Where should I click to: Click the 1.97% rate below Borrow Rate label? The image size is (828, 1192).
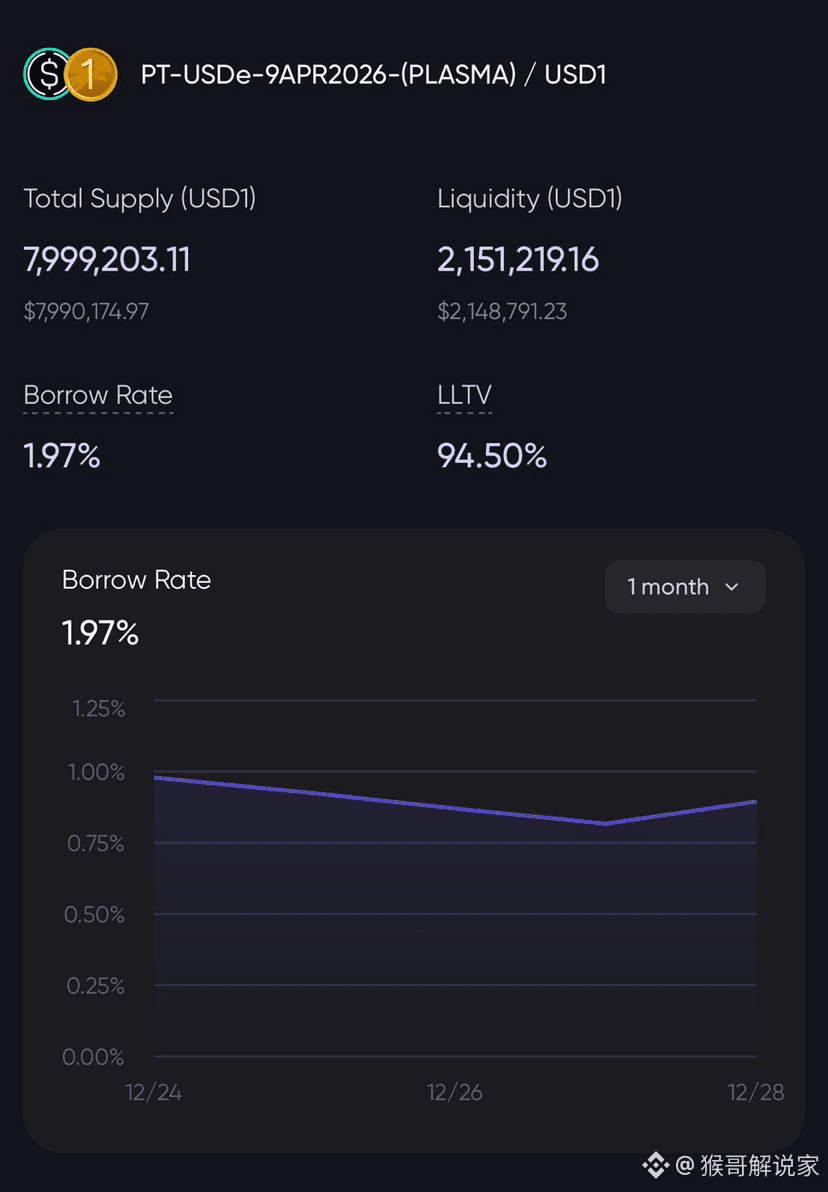point(62,456)
